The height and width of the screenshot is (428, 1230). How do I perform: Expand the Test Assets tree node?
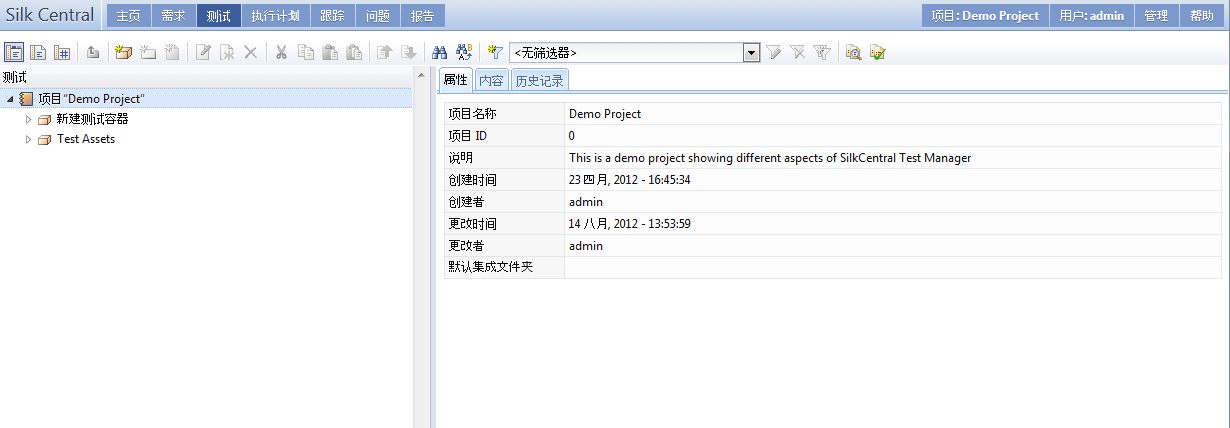coord(29,139)
